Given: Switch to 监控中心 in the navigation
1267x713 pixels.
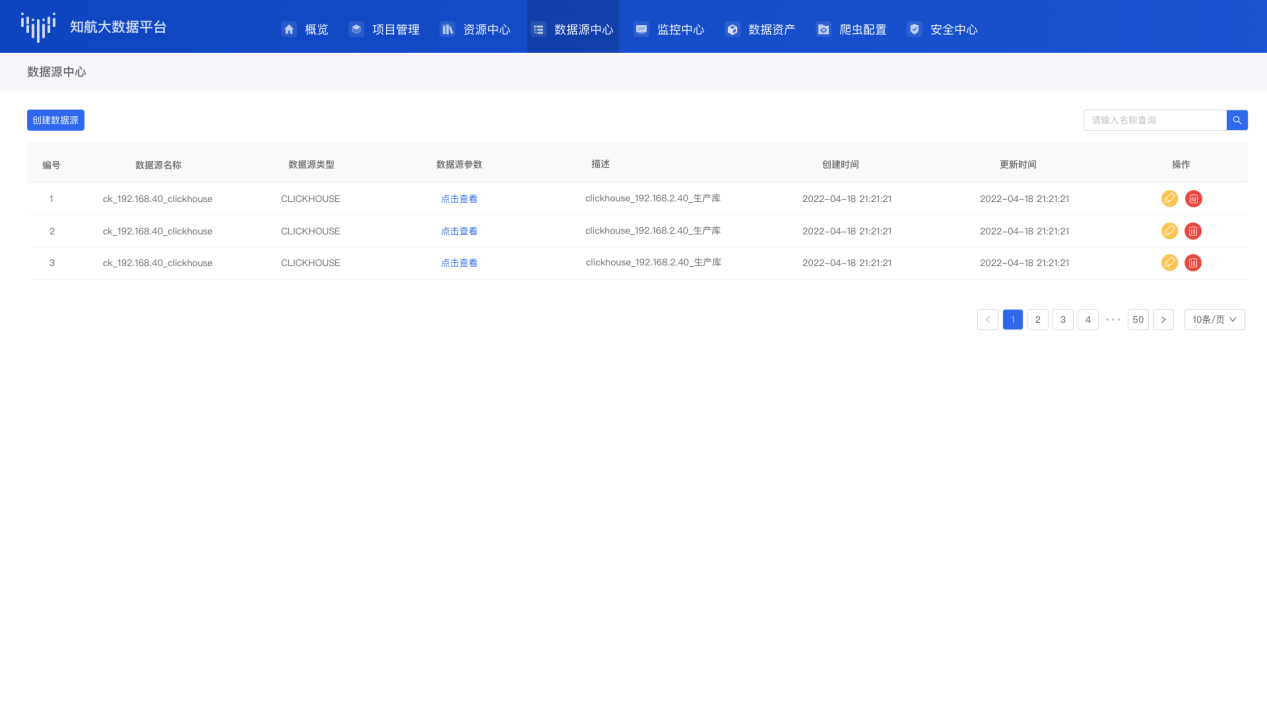Looking at the screenshot, I should click(669, 30).
